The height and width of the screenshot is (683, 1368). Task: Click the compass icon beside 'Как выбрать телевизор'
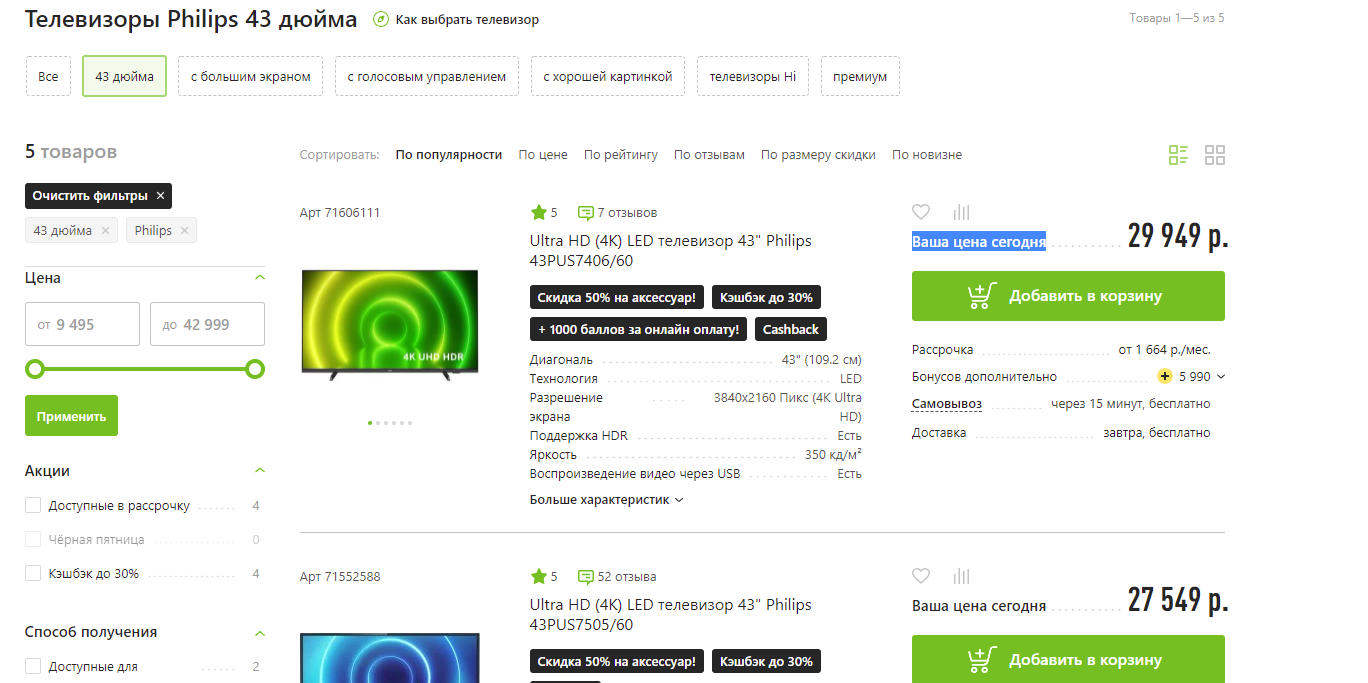pos(380,20)
